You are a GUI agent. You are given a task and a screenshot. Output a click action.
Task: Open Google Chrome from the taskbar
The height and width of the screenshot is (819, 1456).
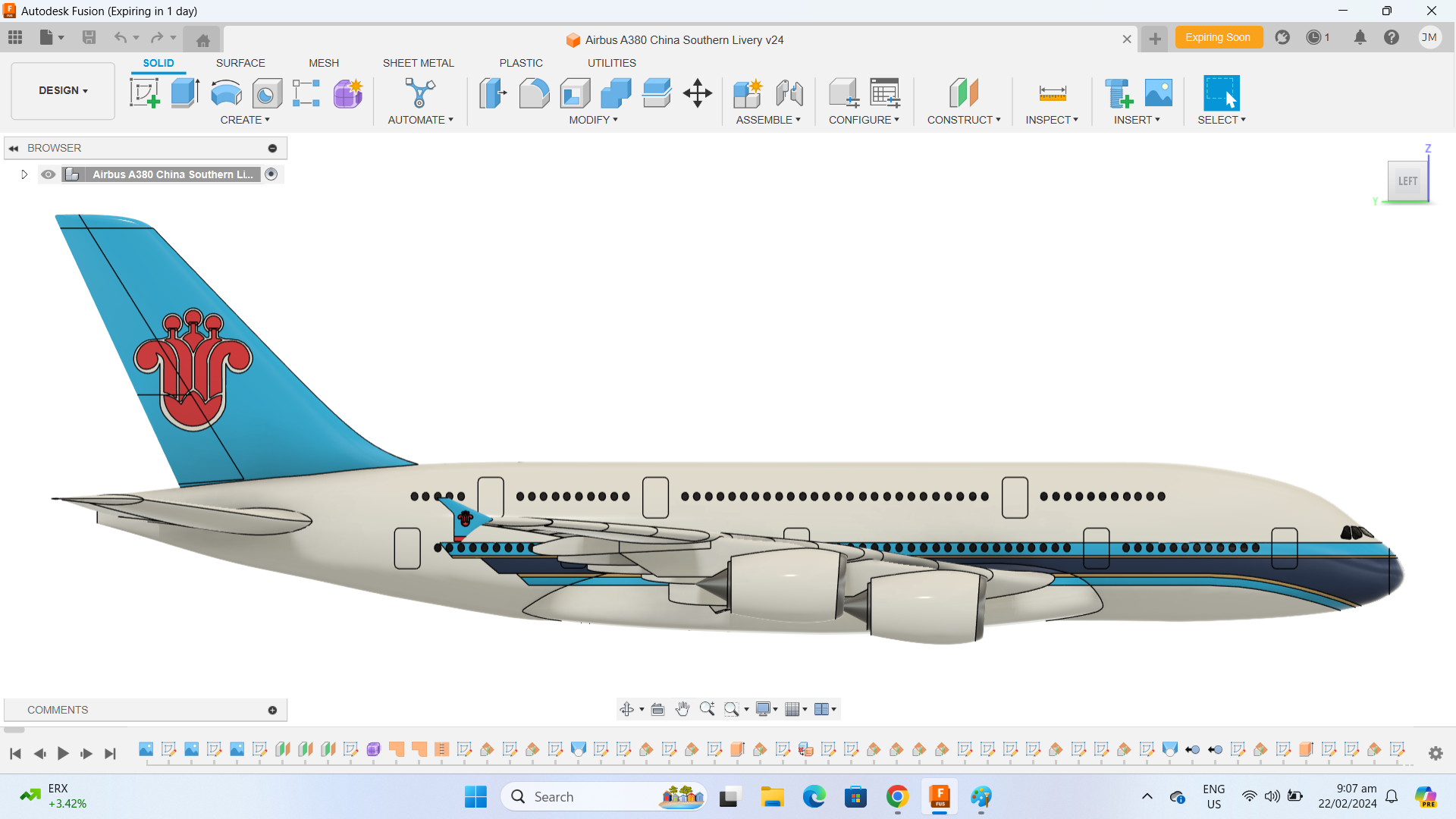[897, 797]
